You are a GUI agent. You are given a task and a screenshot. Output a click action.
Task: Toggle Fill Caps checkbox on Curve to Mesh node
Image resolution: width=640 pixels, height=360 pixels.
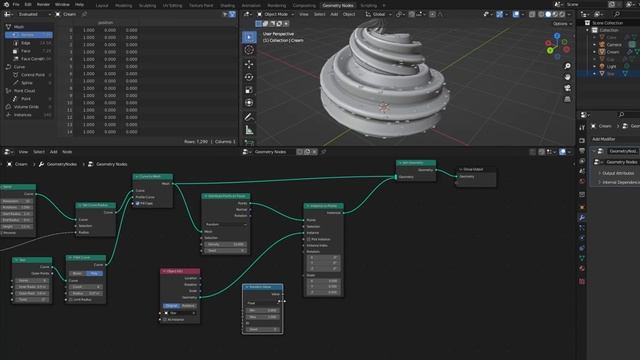tap(138, 203)
